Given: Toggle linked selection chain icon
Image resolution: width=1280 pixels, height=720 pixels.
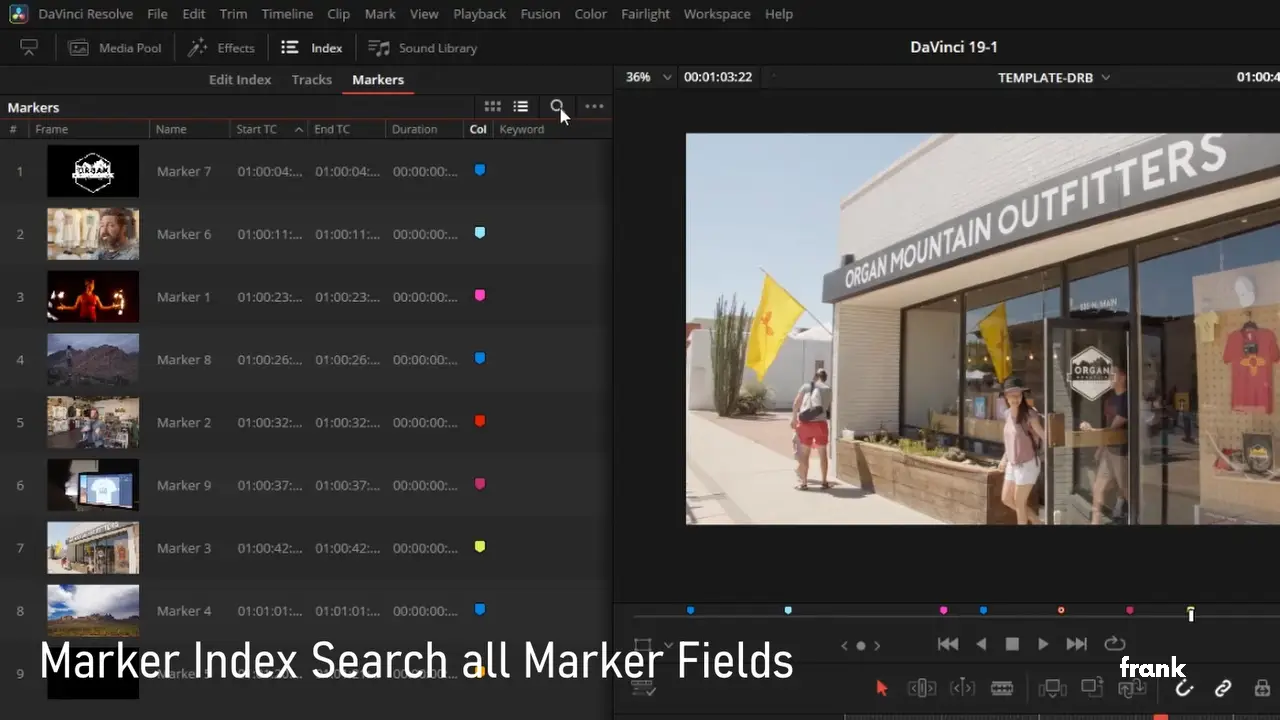Looking at the screenshot, I should coord(1222,689).
